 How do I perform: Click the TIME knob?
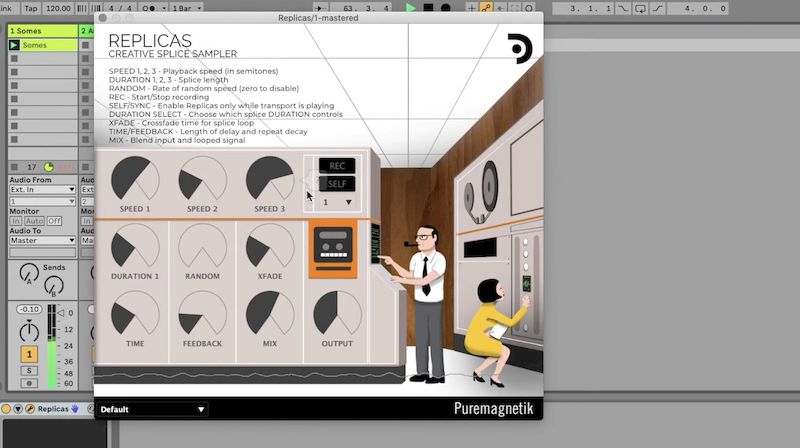(135, 313)
